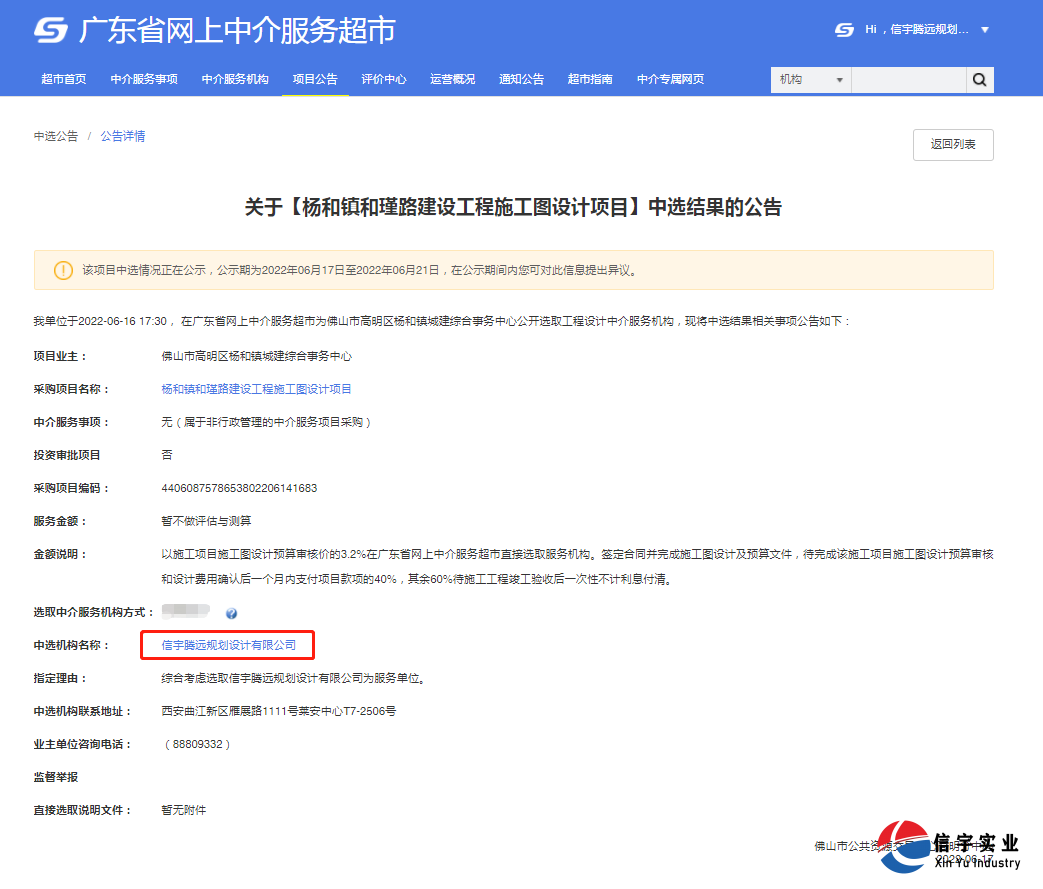
Task: Click the 信宇腾远规划设计有限公司 company link
Action: click(227, 645)
